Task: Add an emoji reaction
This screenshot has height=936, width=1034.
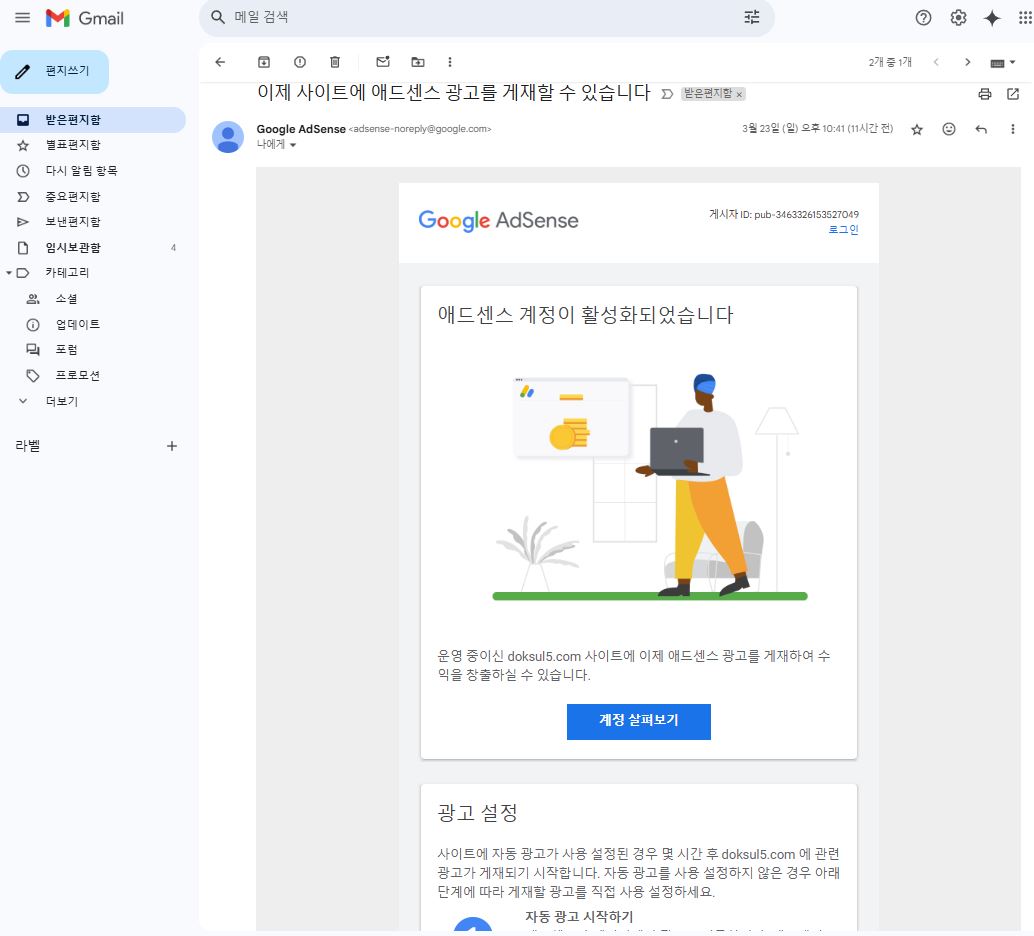Action: coord(949,129)
